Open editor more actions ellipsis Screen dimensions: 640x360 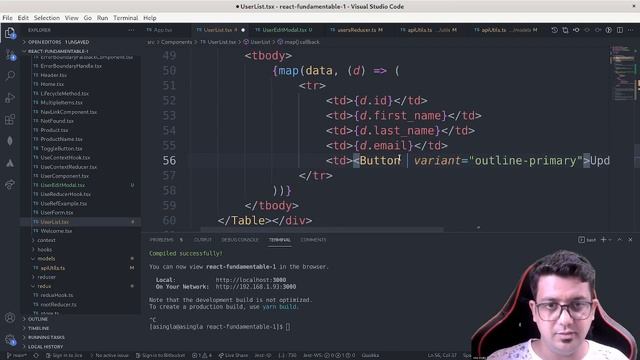point(631,30)
